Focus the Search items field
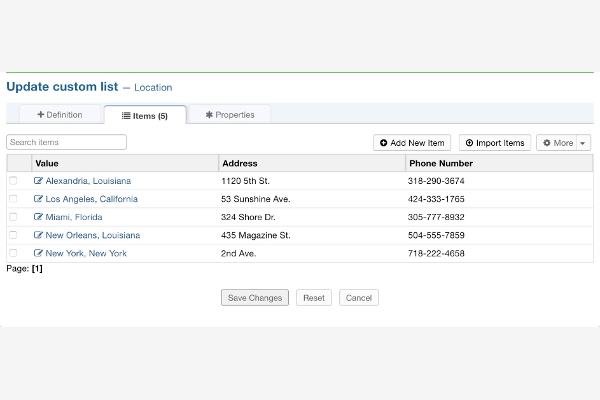Viewport: 600px width, 400px height. click(x=66, y=143)
